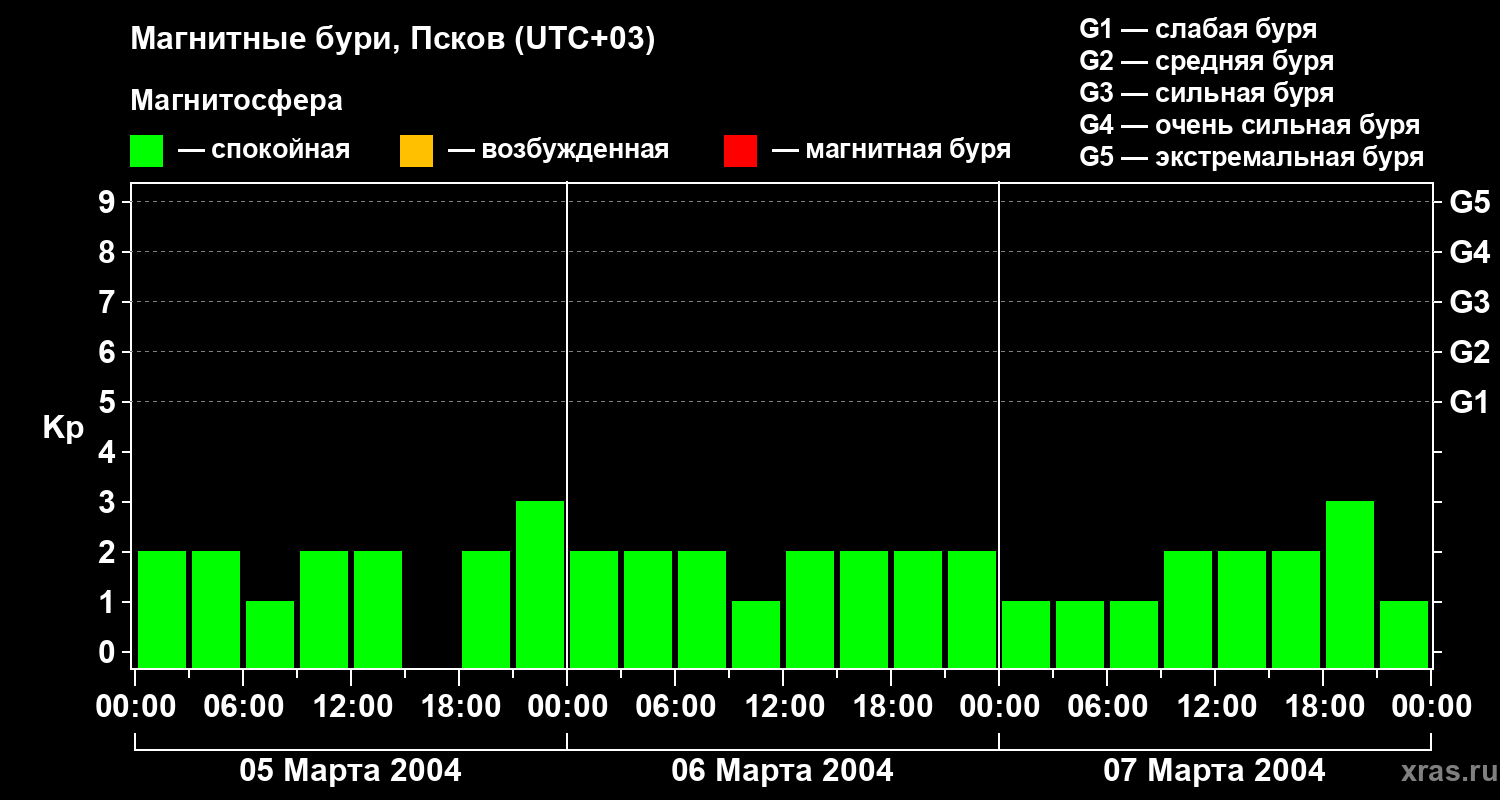The height and width of the screenshot is (800, 1500).
Task: Select the Kp 3 bar on 07 Марта
Action: click(1350, 584)
